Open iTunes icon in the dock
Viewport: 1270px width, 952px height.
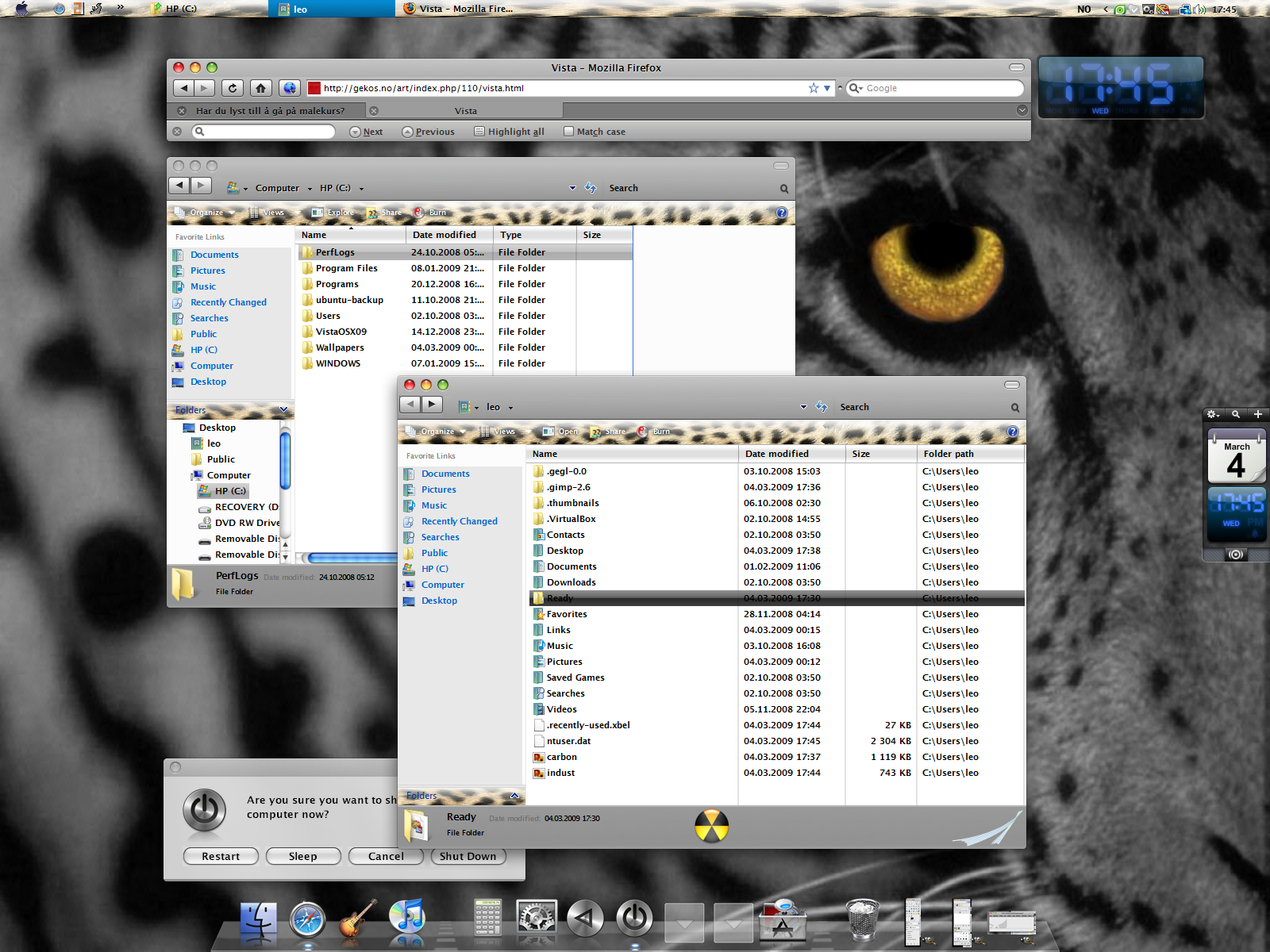pos(407,918)
